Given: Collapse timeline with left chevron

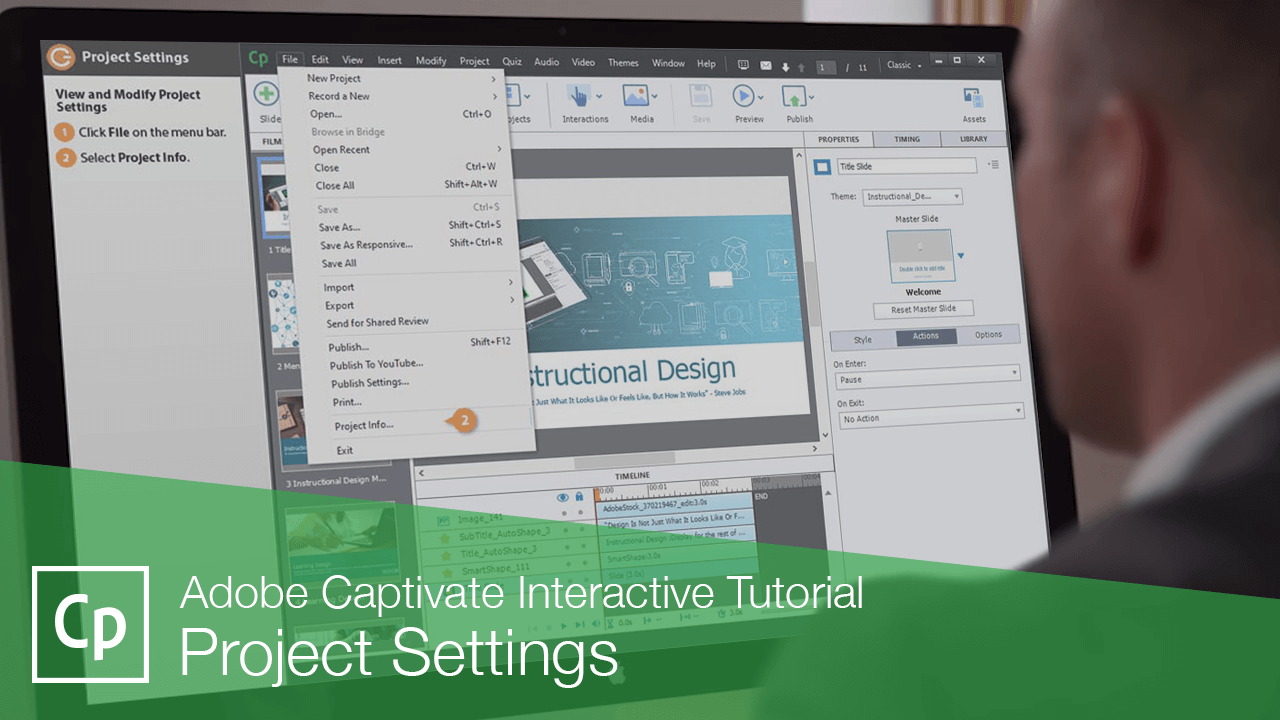Looking at the screenshot, I should [x=422, y=474].
